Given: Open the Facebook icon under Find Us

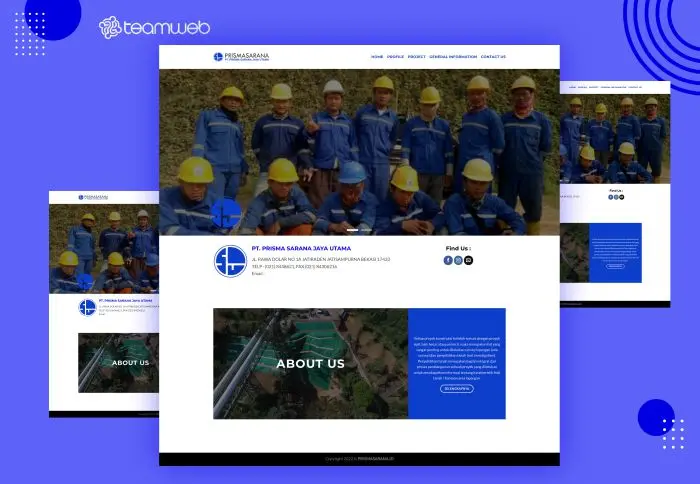Looking at the screenshot, I should pos(448,260).
